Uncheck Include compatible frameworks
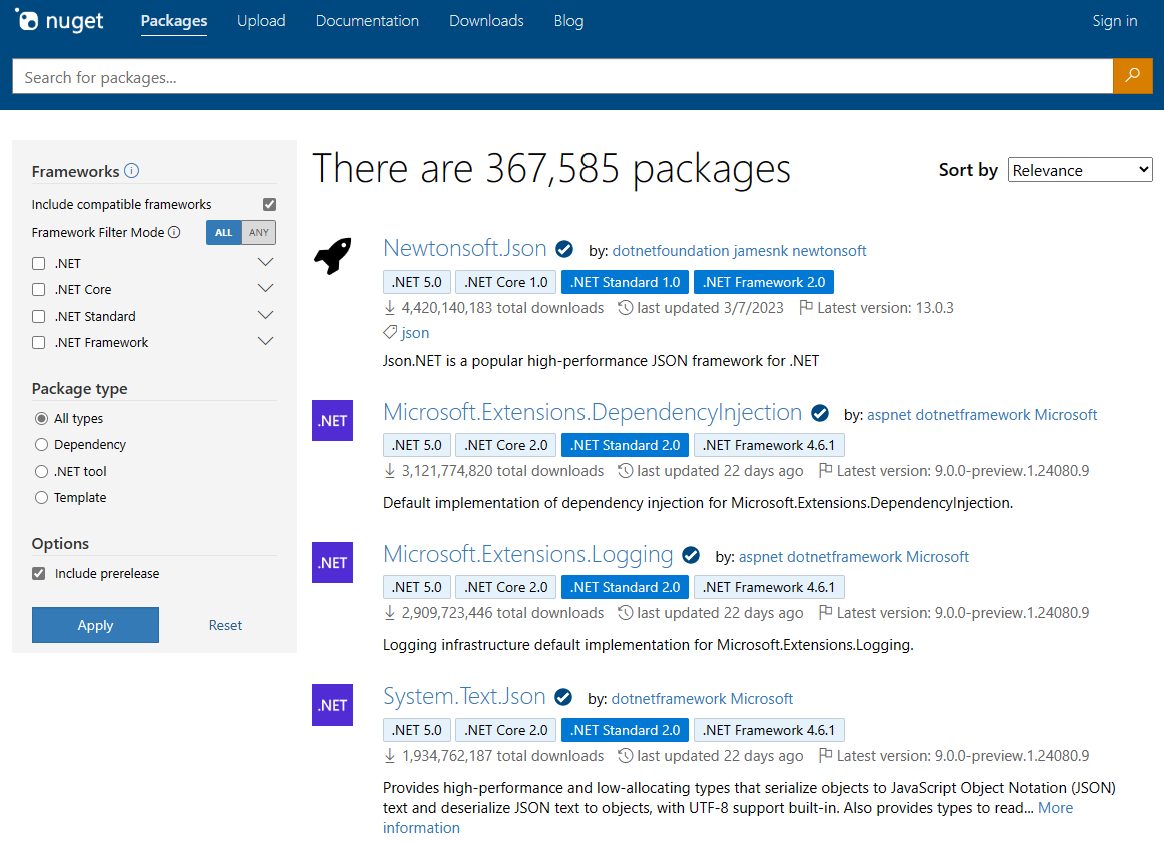Screen dimensions: 1164x842 click(269, 203)
